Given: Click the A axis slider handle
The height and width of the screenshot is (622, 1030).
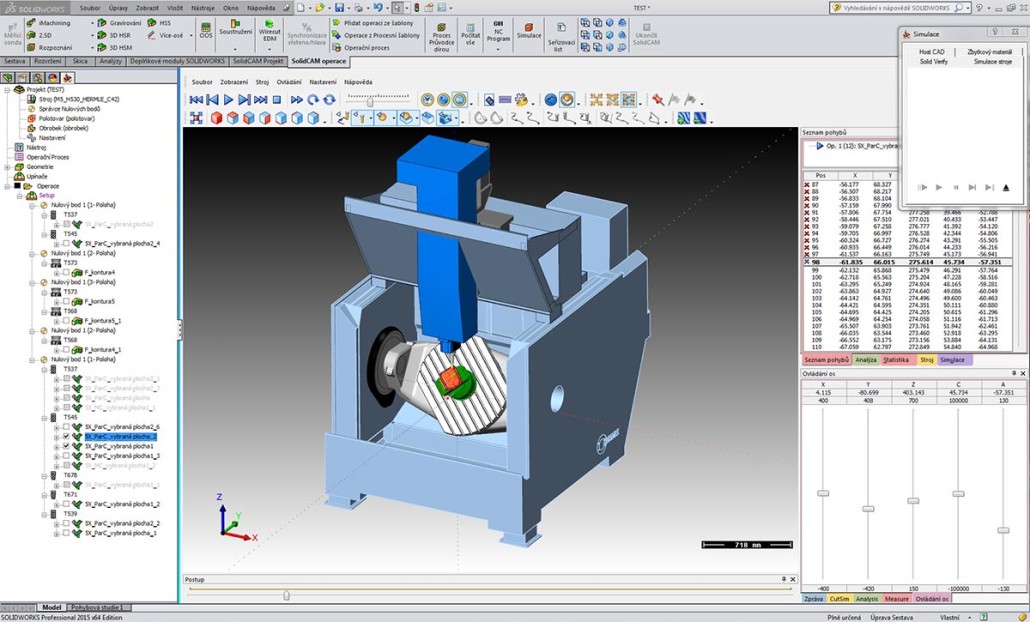Looking at the screenshot, I should pos(1003,530).
